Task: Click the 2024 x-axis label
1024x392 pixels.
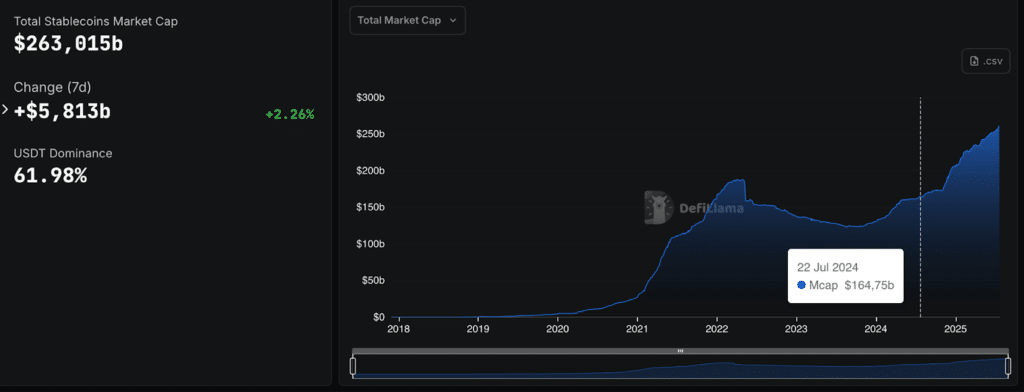Action: point(876,329)
